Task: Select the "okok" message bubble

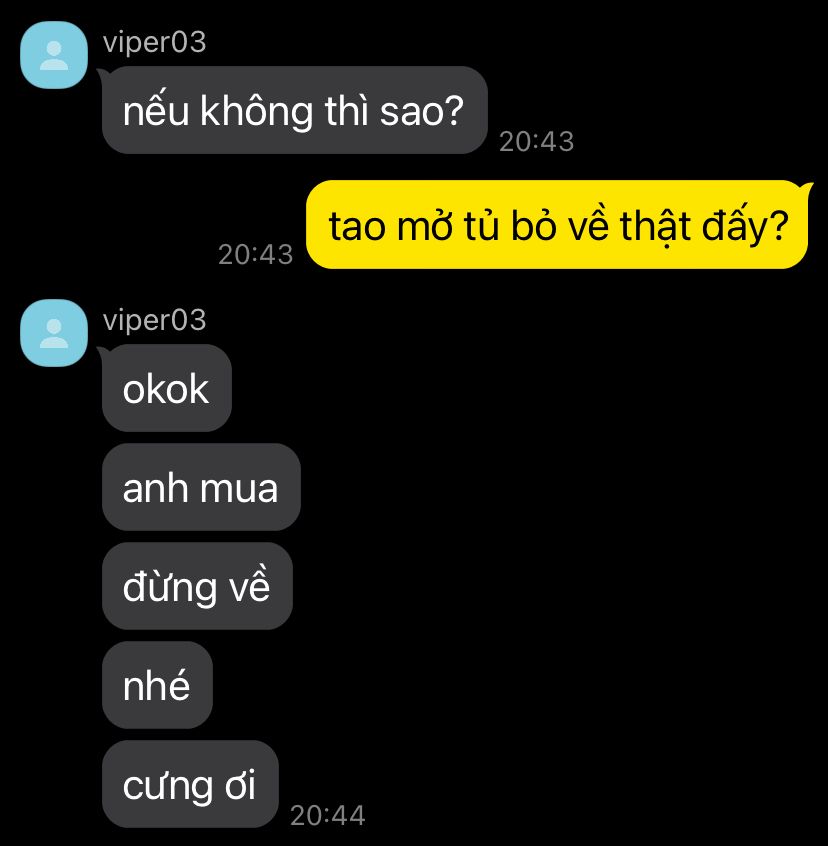Action: (167, 388)
